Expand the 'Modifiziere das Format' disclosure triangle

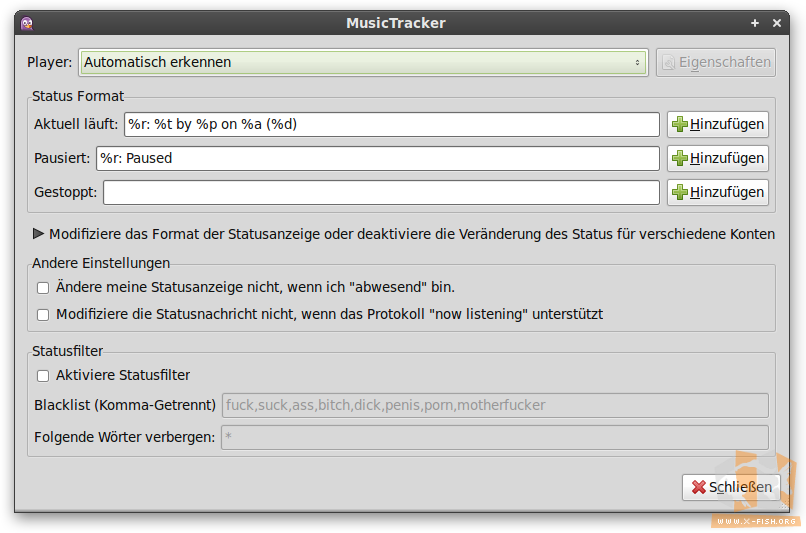tap(39, 235)
